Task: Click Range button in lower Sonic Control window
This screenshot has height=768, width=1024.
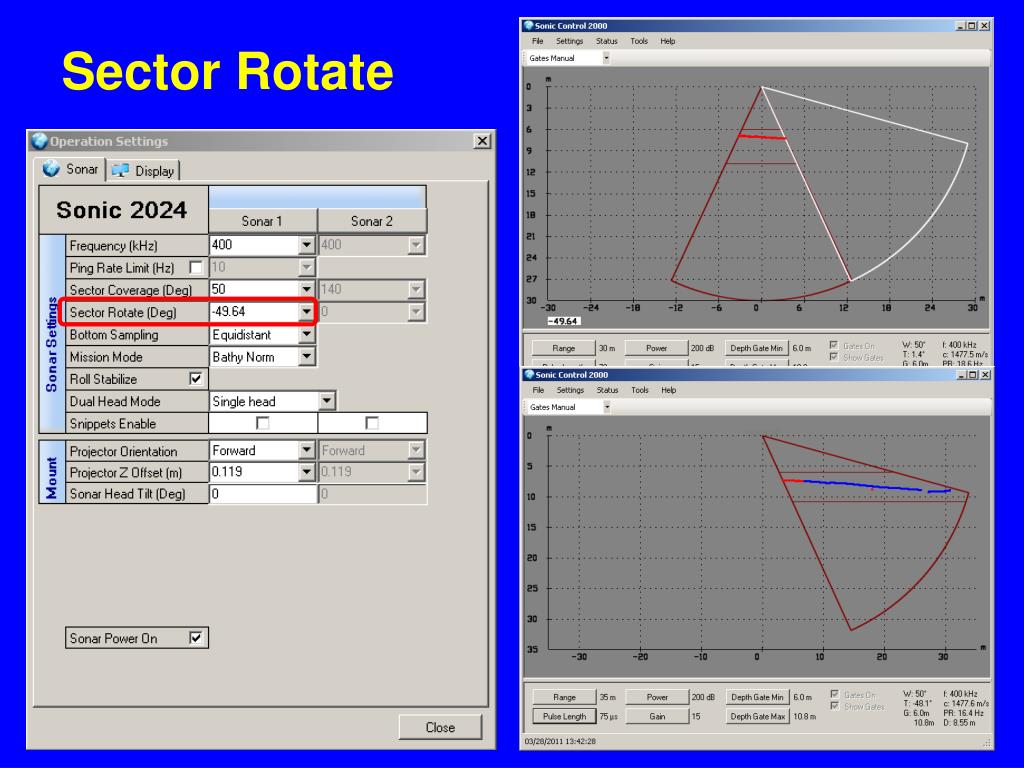Action: (x=564, y=697)
